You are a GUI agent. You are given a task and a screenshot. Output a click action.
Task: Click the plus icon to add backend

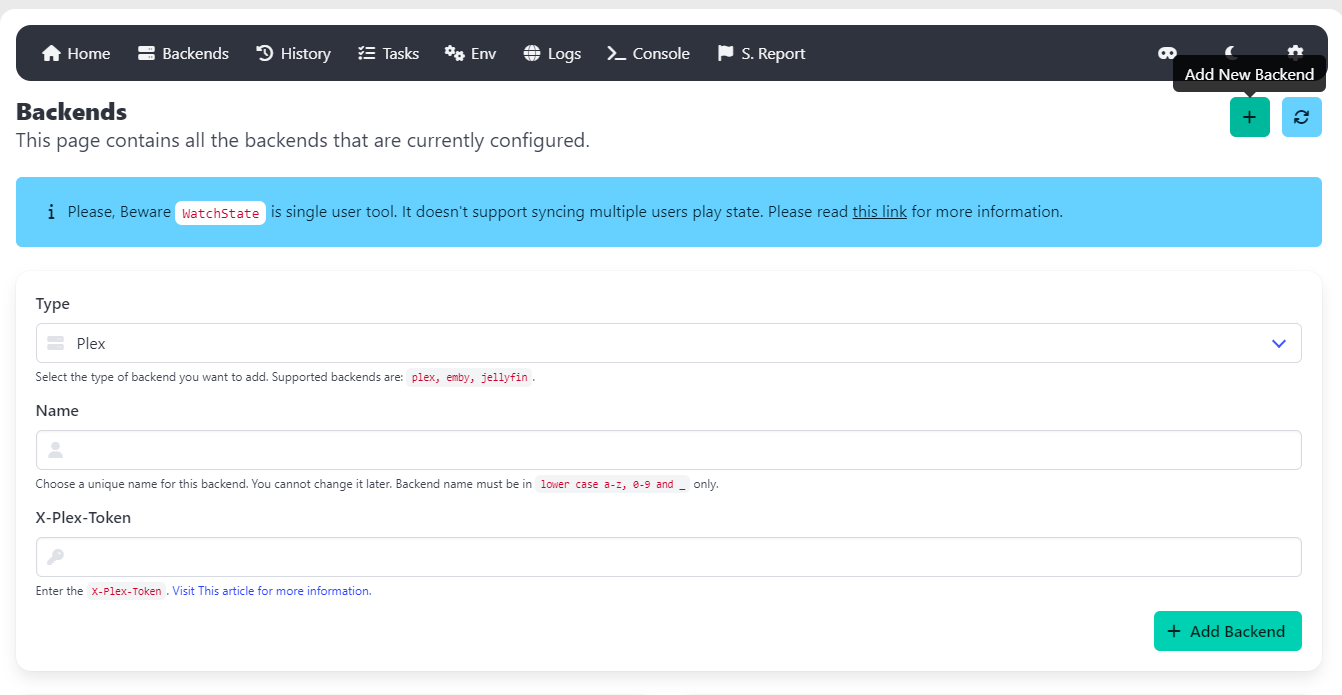[x=1250, y=117]
